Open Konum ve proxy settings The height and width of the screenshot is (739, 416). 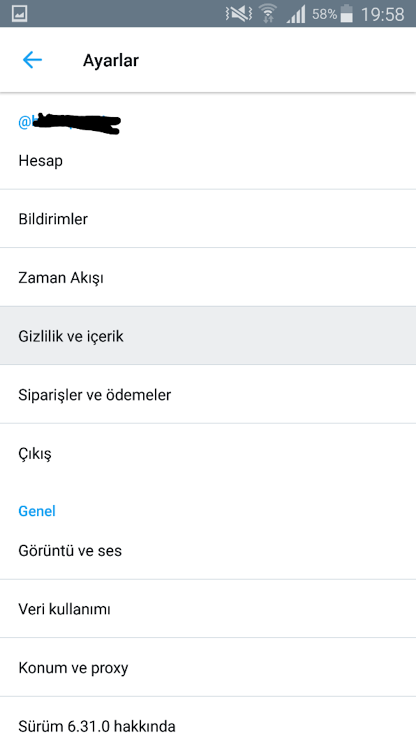click(x=208, y=667)
